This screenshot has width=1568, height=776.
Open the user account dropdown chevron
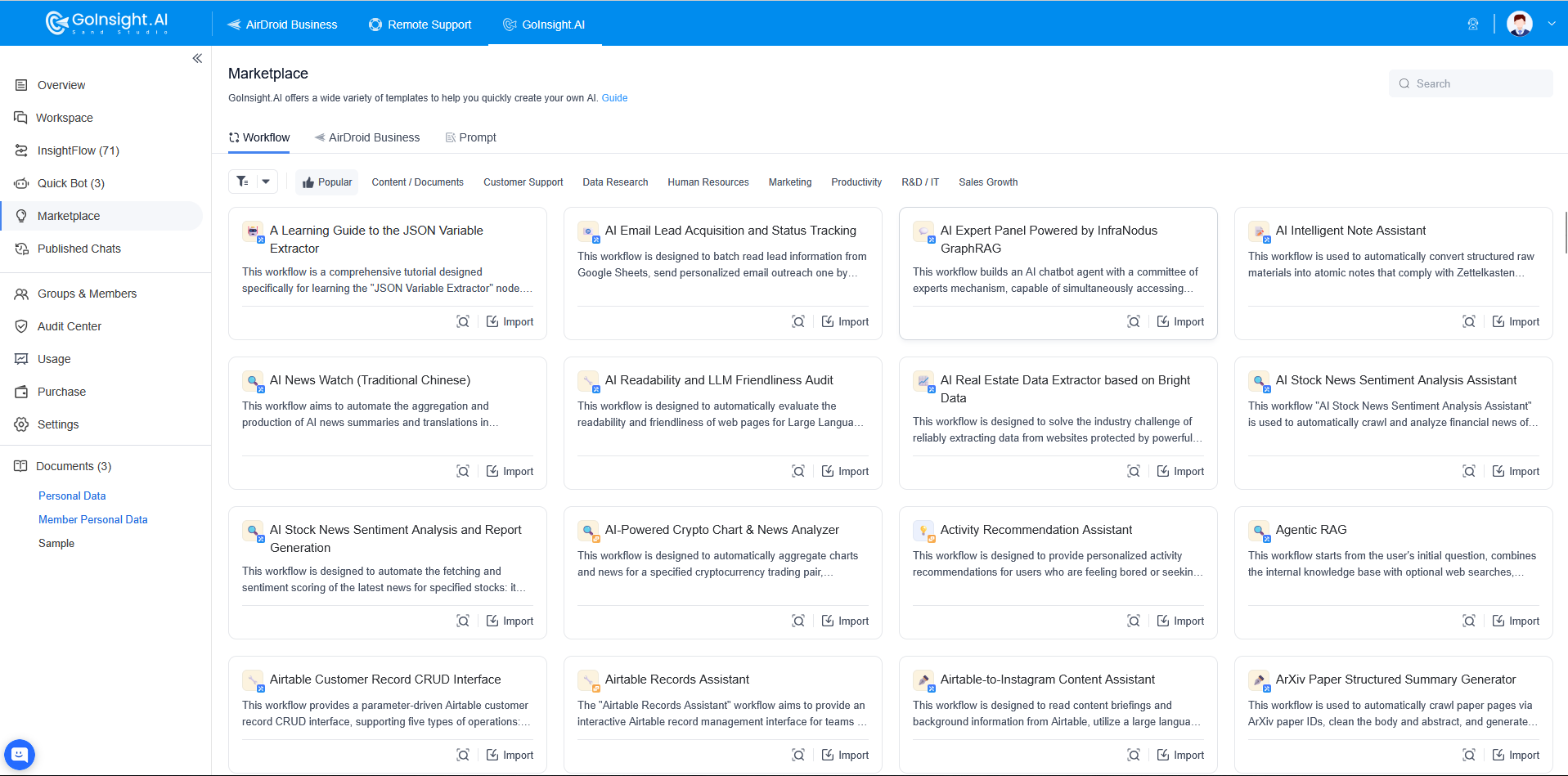(1551, 24)
